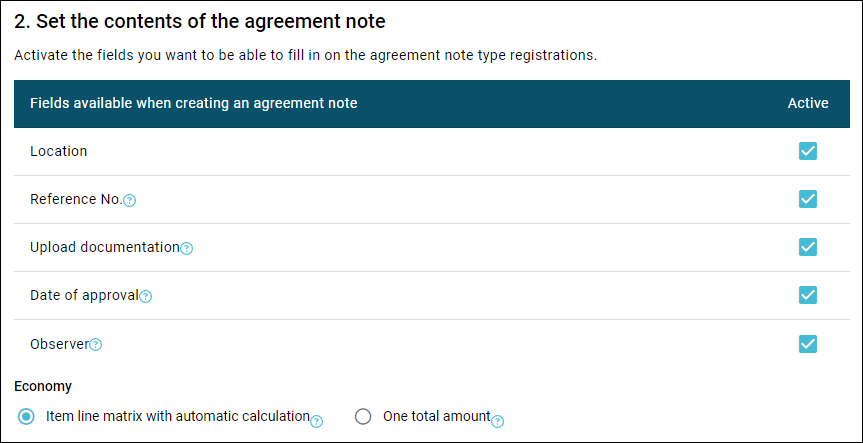
Task: Click the Upload documentation label text
Action: [x=105, y=248]
